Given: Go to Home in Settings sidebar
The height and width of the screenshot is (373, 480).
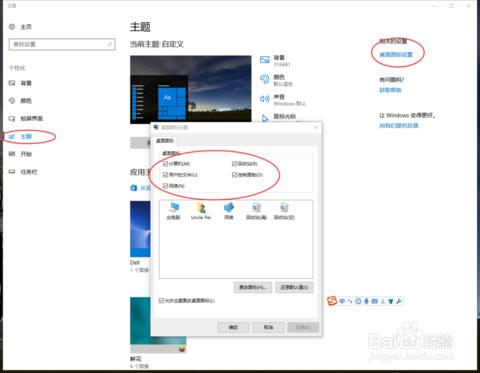Looking at the screenshot, I should pos(26,27).
